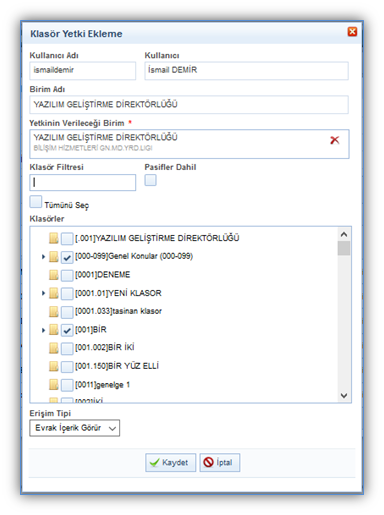Image resolution: width=384 pixels, height=515 pixels.
Task: Click folder icon of [001]BİR
Action: tap(54, 330)
